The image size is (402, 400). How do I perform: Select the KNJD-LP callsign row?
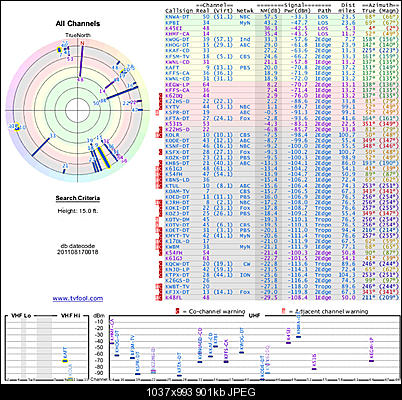coord(282,269)
